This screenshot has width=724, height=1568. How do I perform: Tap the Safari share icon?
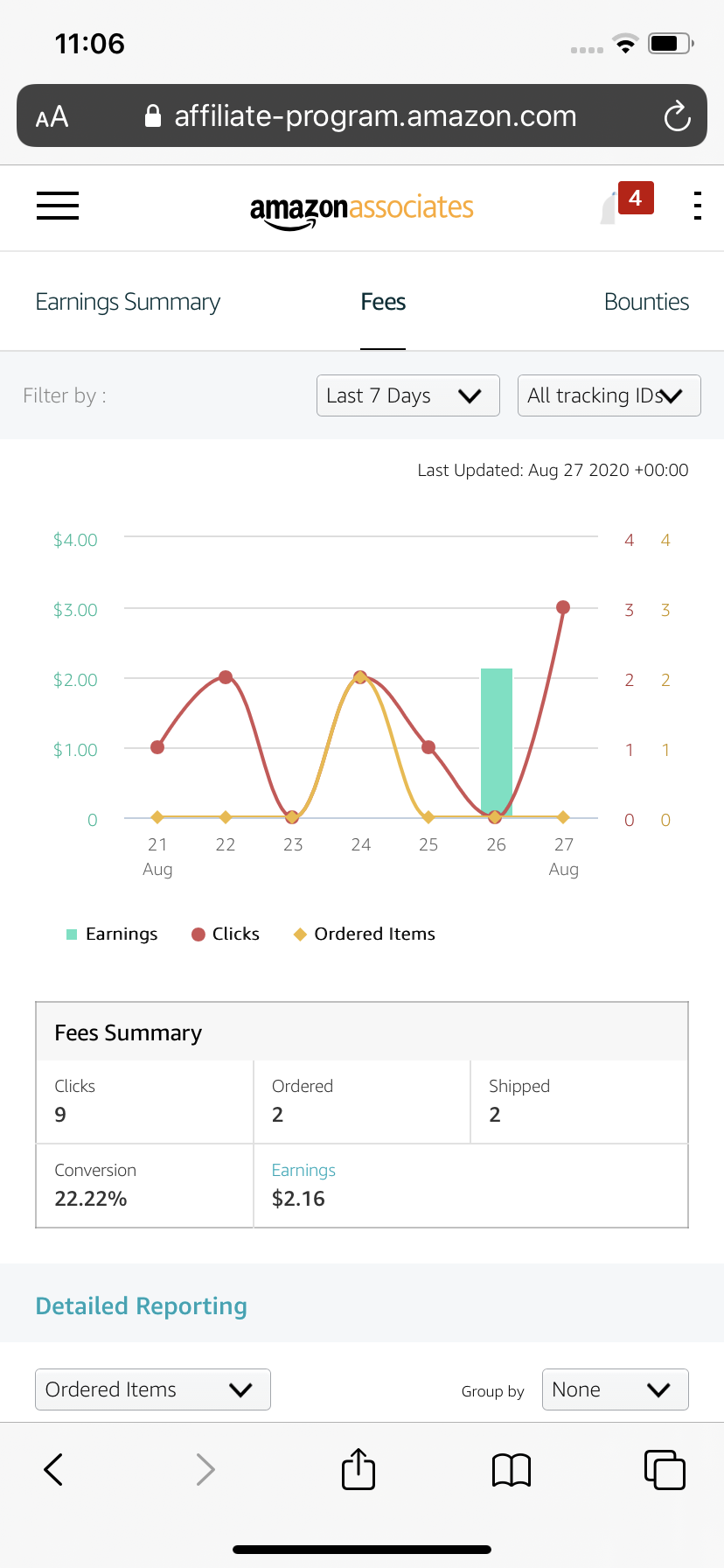[x=359, y=1469]
